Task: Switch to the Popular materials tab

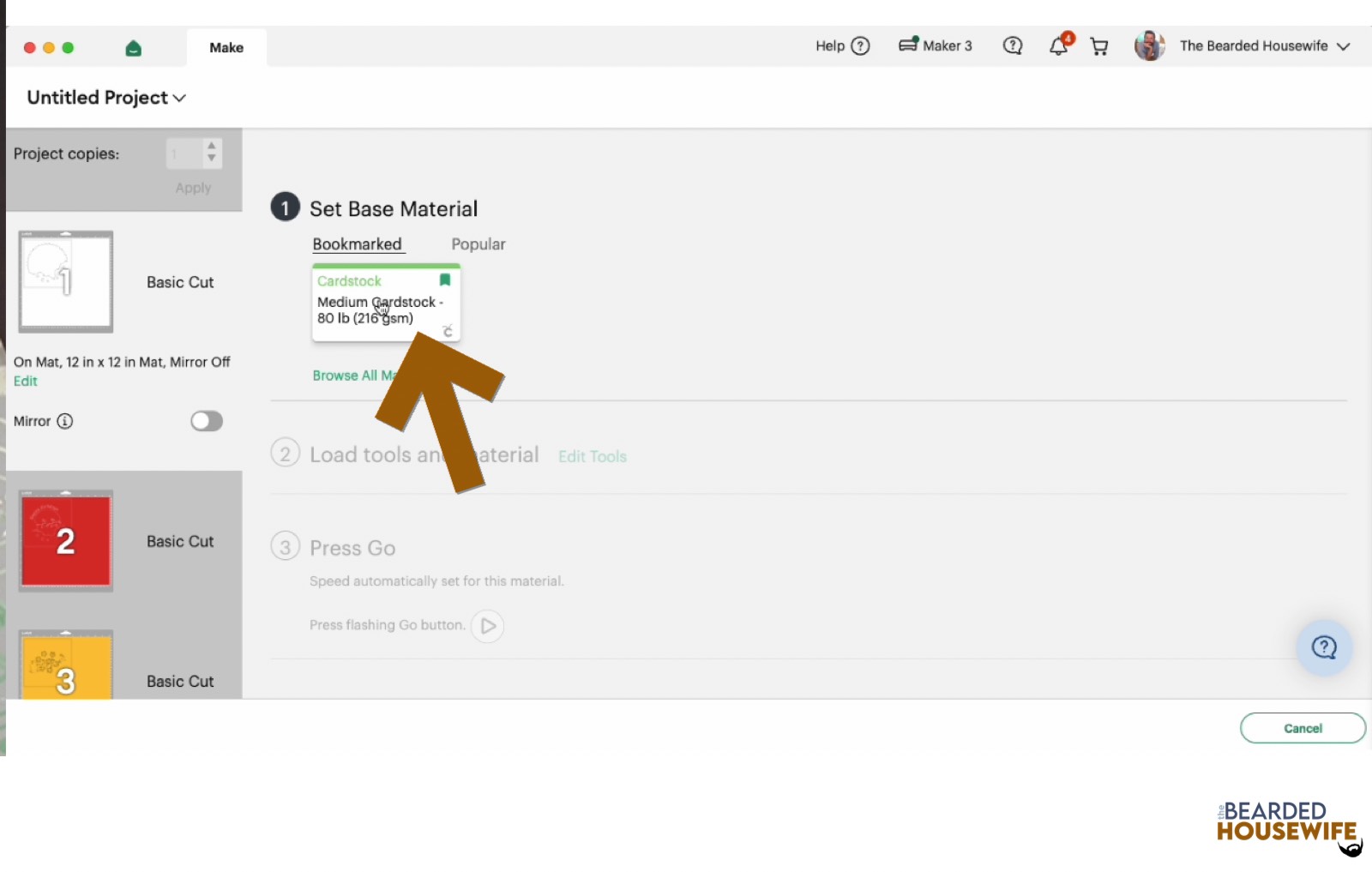Action: coord(478,244)
